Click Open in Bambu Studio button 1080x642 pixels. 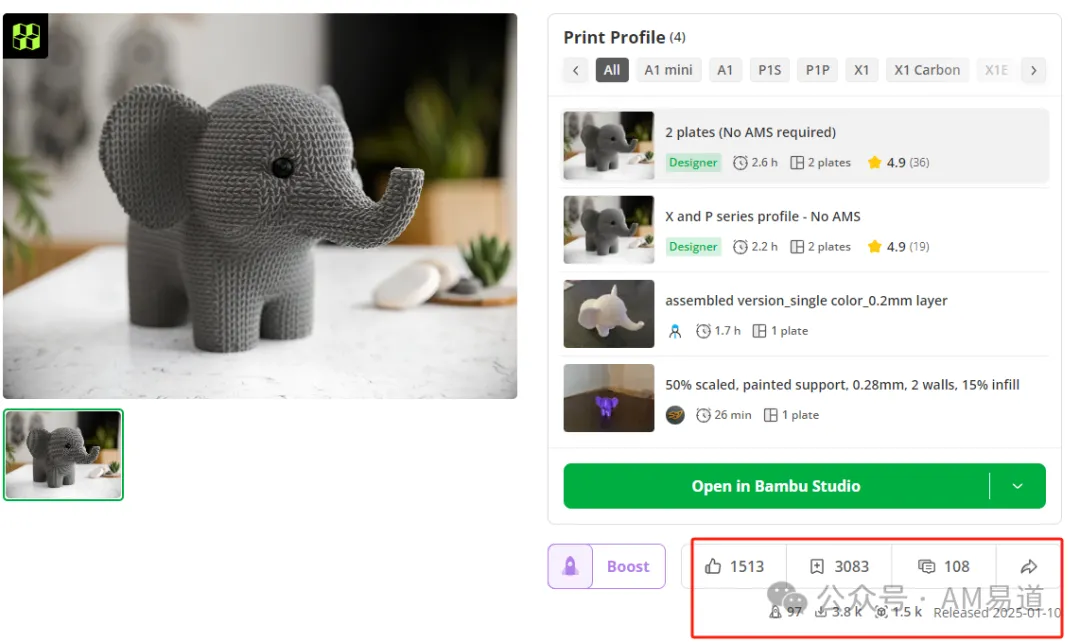[776, 486]
